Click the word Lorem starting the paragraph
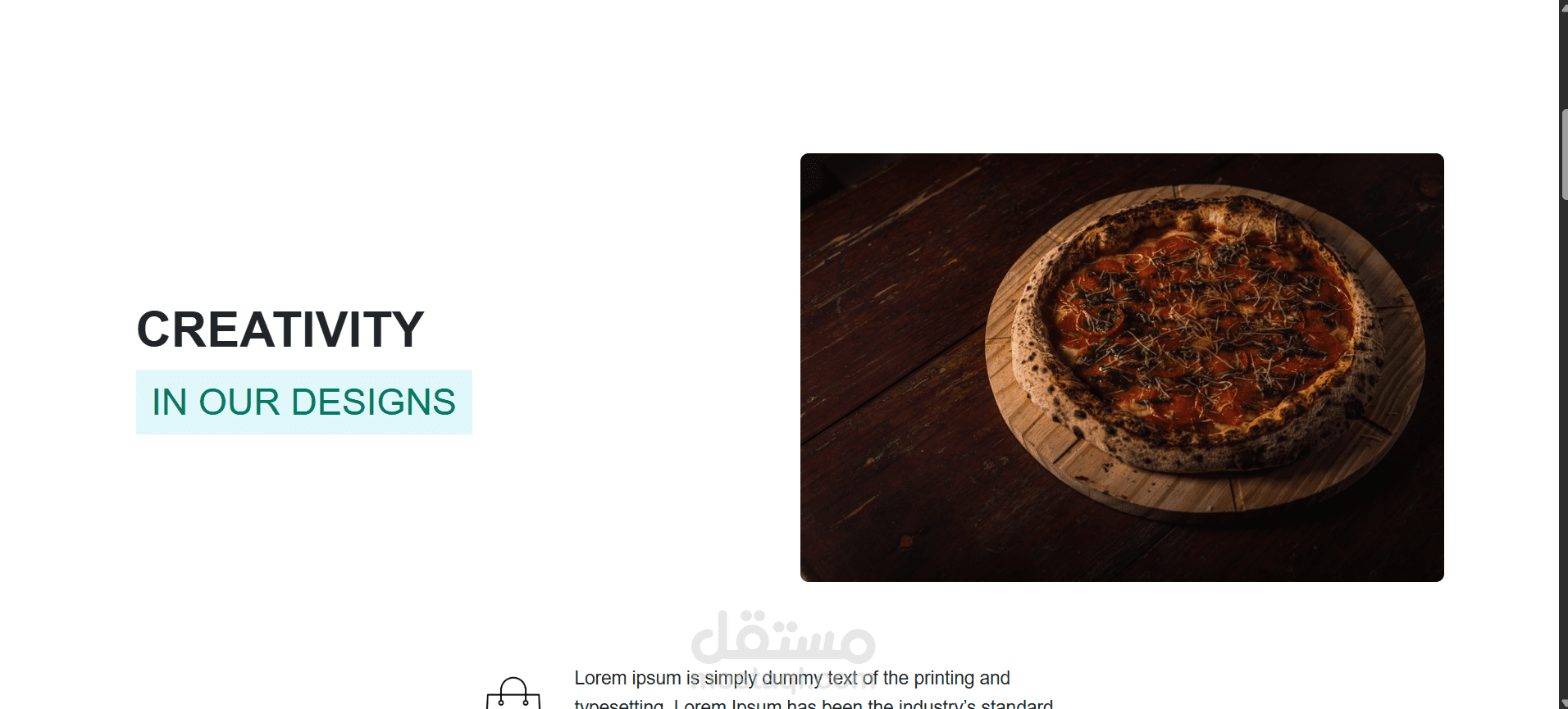This screenshot has width=1568, height=709. point(600,678)
